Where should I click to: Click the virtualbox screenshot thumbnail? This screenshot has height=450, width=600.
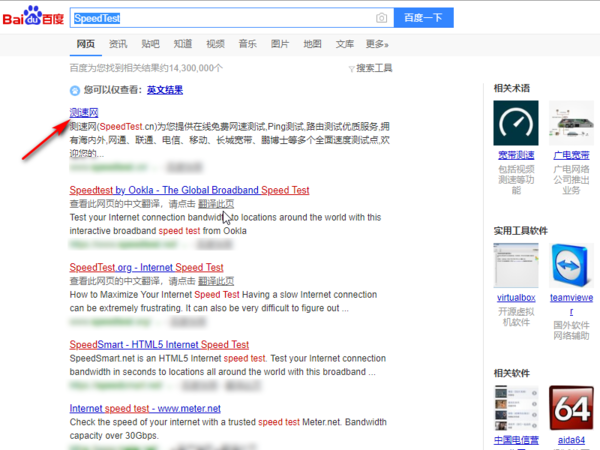coord(516,265)
